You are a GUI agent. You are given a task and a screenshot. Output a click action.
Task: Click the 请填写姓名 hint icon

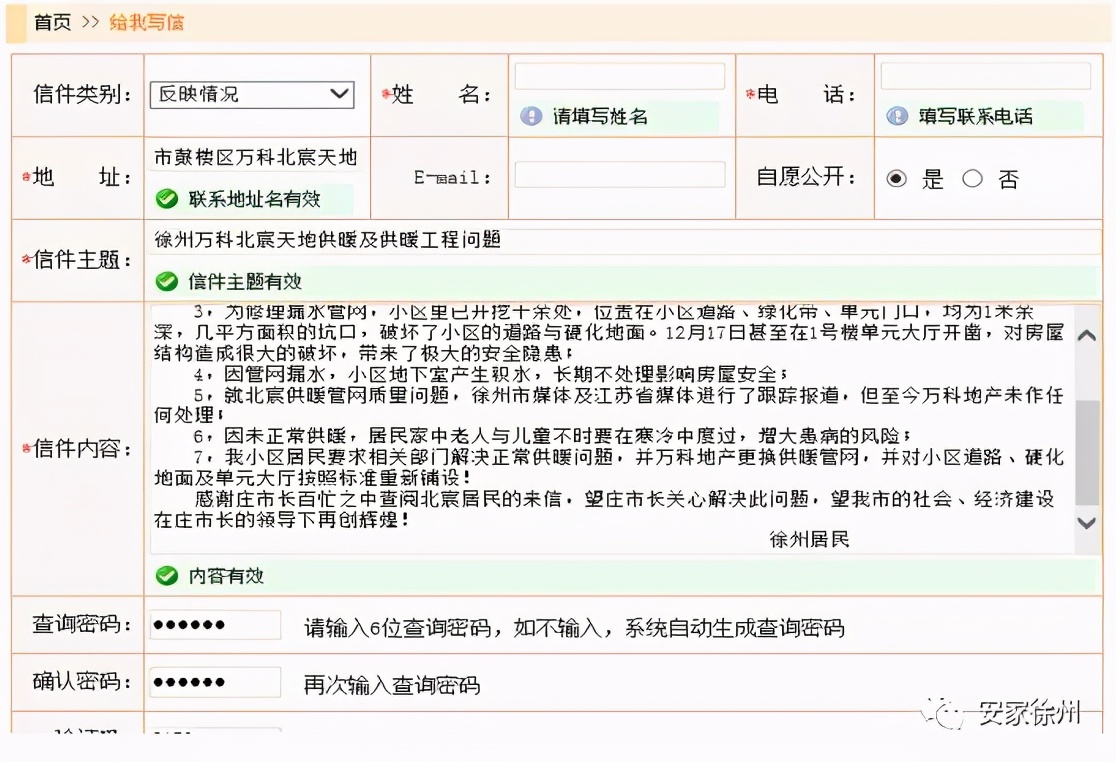531,116
